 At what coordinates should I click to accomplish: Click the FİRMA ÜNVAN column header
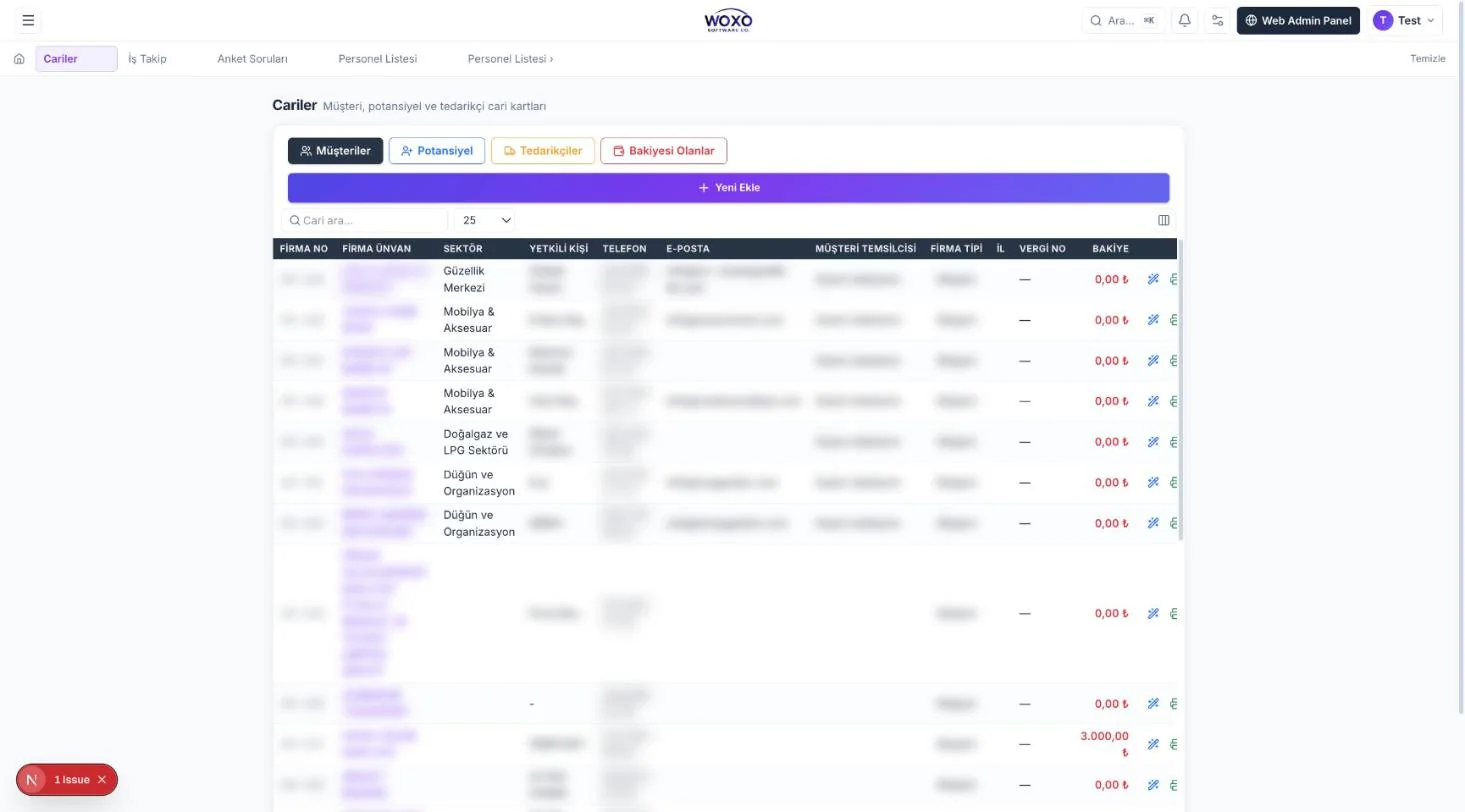click(377, 248)
